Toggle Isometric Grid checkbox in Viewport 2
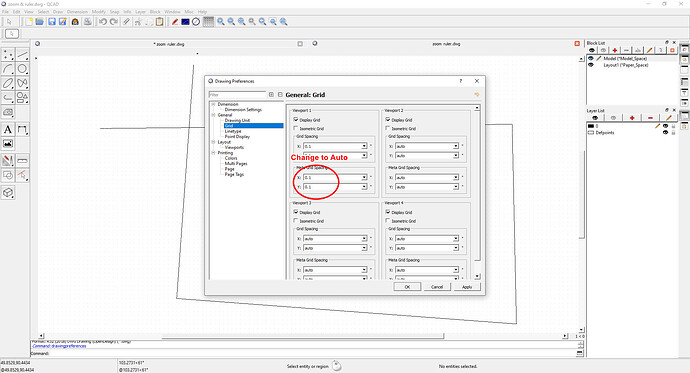This screenshot has width=690, height=373. pyautogui.click(x=388, y=128)
